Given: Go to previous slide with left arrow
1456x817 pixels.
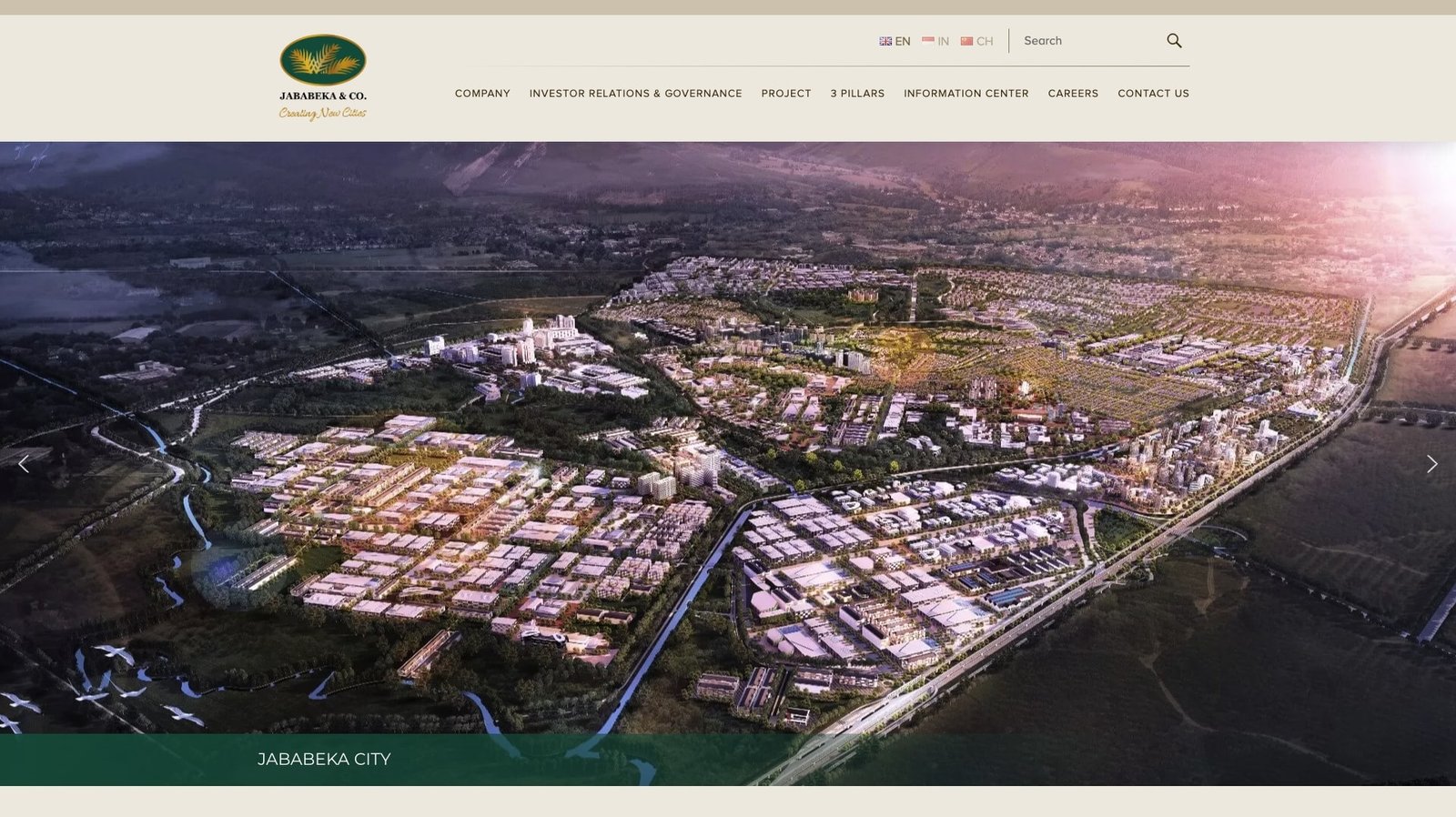Looking at the screenshot, I should coord(24,464).
